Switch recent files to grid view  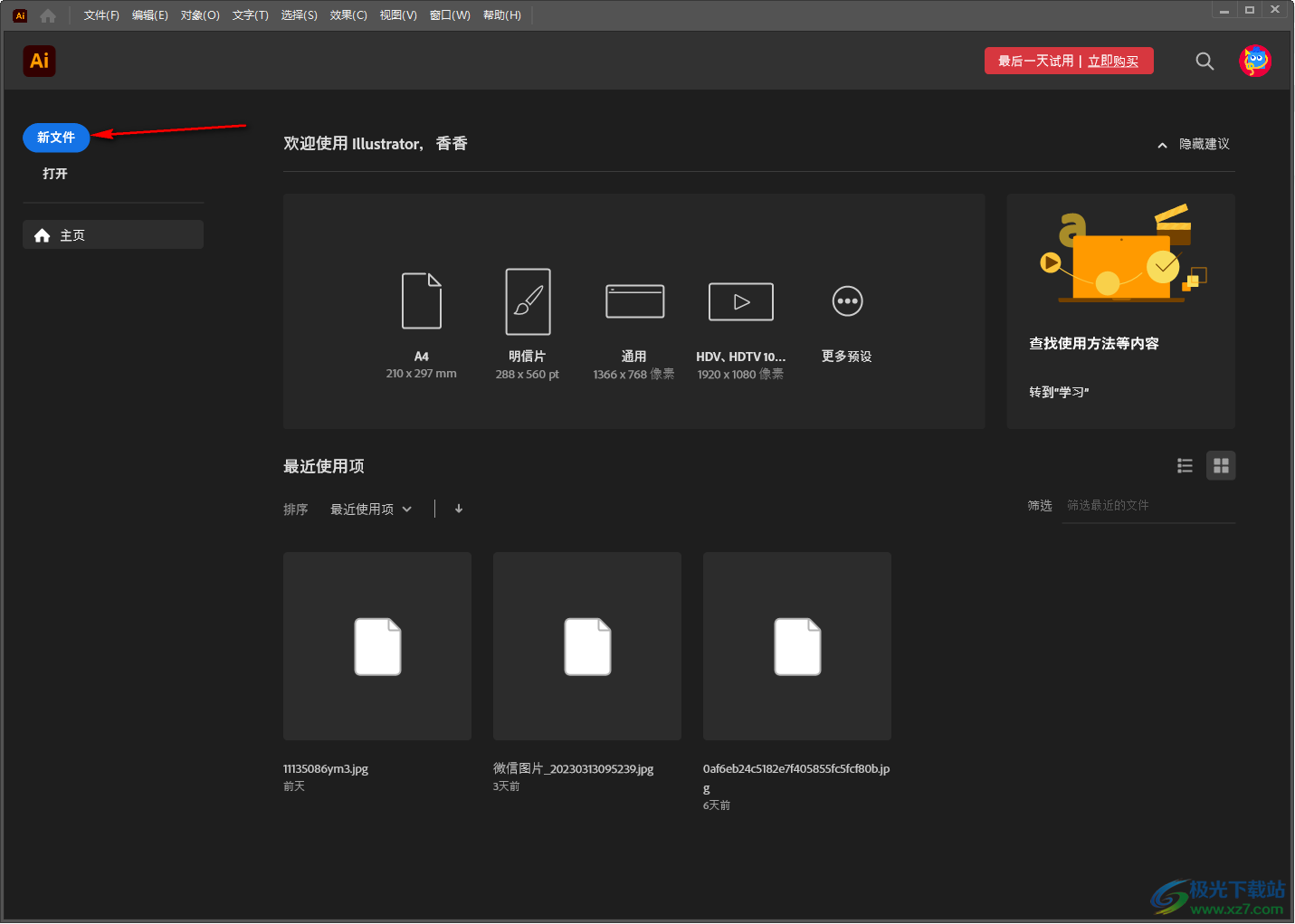click(x=1221, y=465)
